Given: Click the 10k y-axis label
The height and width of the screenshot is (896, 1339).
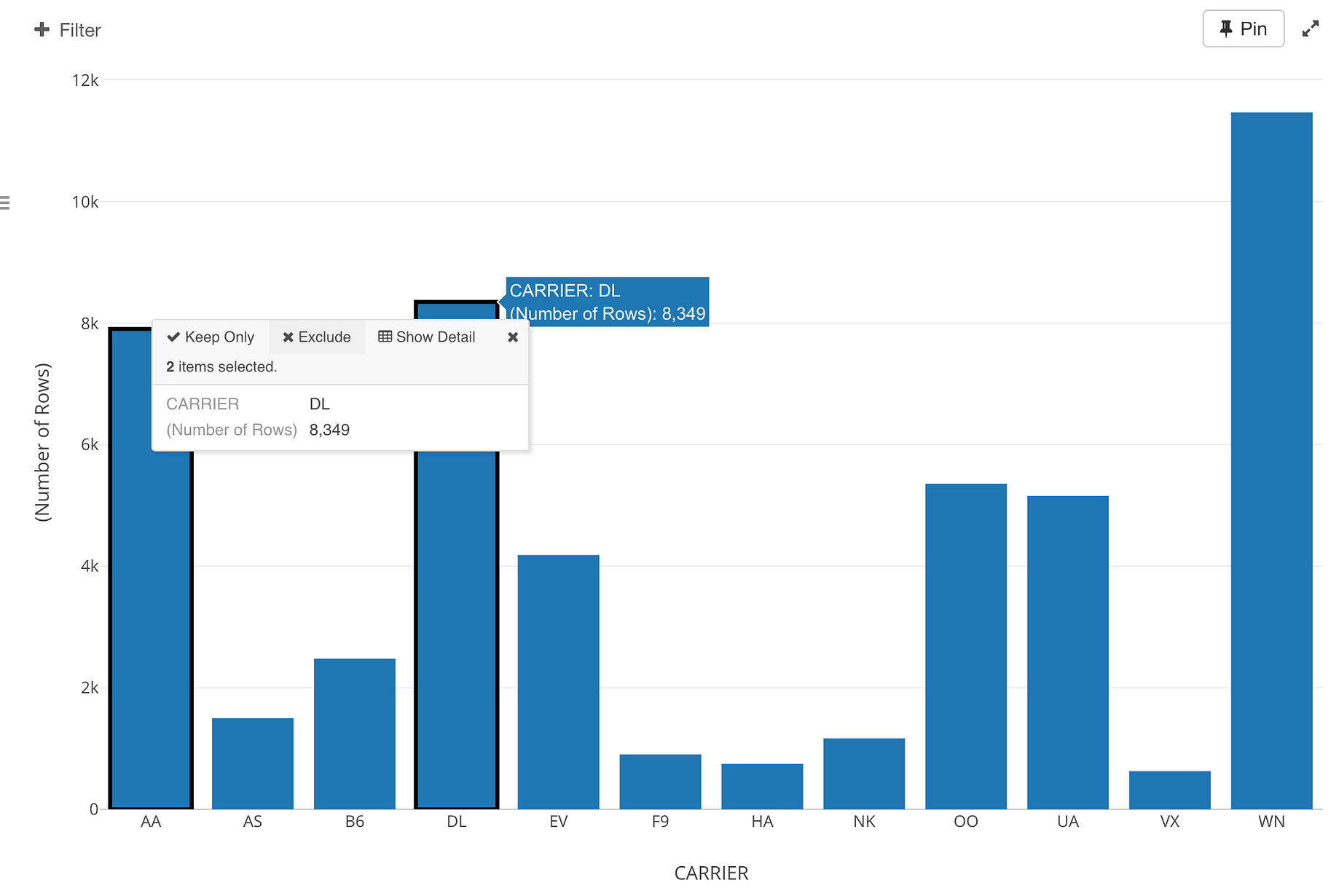Looking at the screenshot, I should point(85,202).
